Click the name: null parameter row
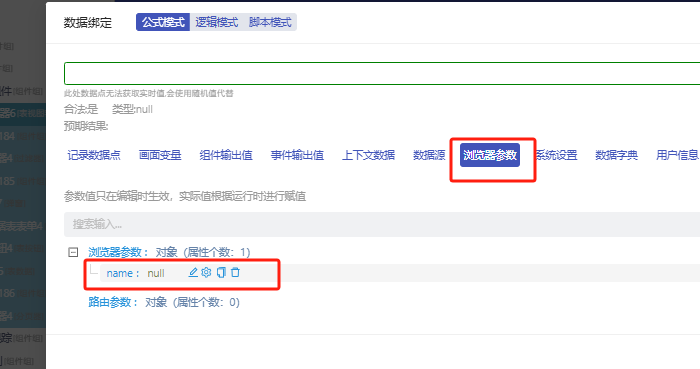 (x=400, y=273)
